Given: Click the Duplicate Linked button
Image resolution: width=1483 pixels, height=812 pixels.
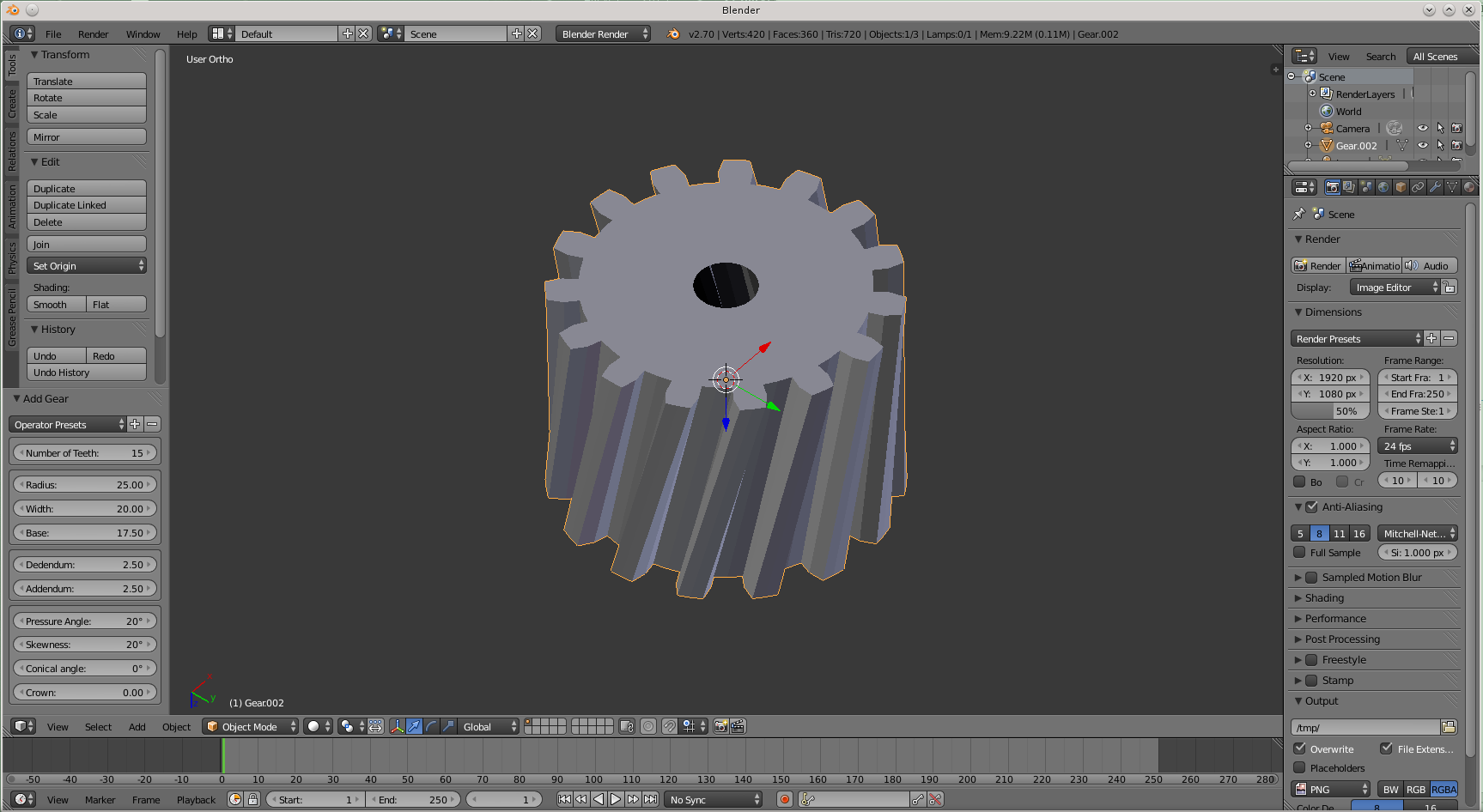Looking at the screenshot, I should pos(87,205).
